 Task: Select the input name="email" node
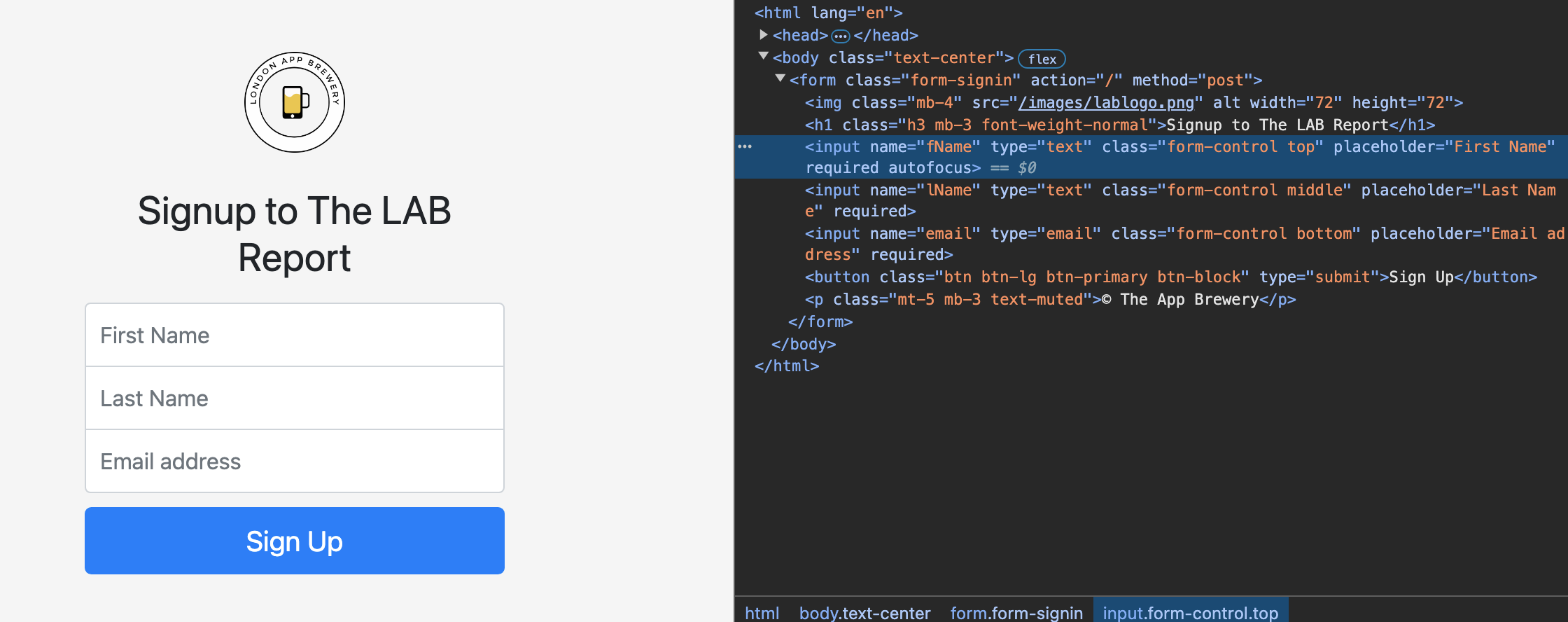click(1184, 244)
